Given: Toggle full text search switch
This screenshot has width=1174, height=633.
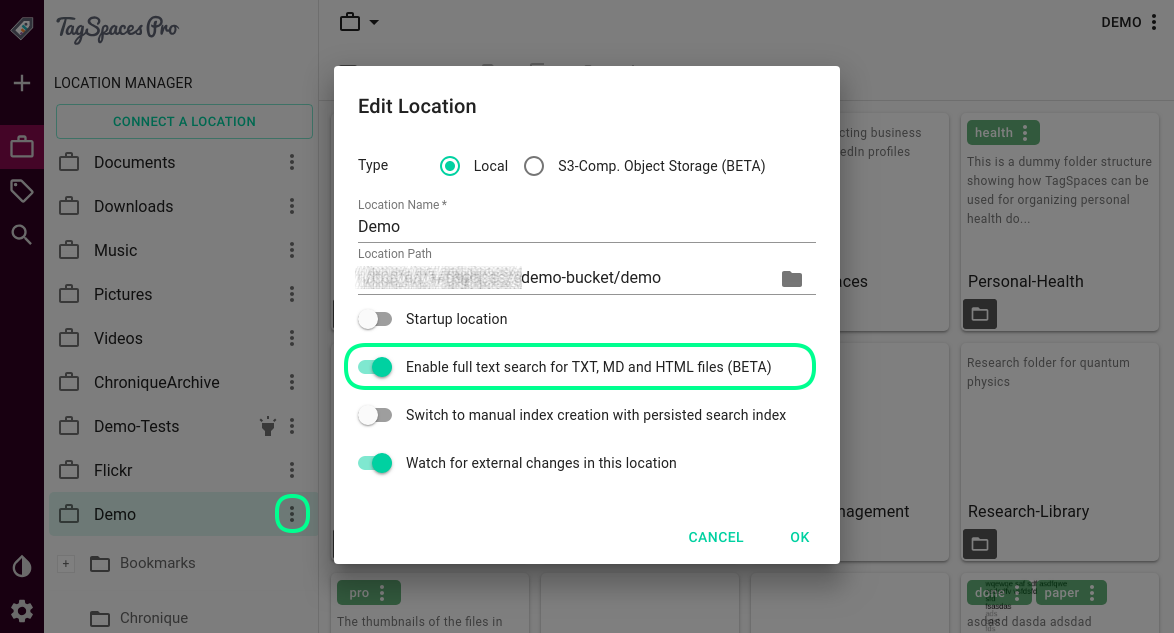Looking at the screenshot, I should (375, 367).
